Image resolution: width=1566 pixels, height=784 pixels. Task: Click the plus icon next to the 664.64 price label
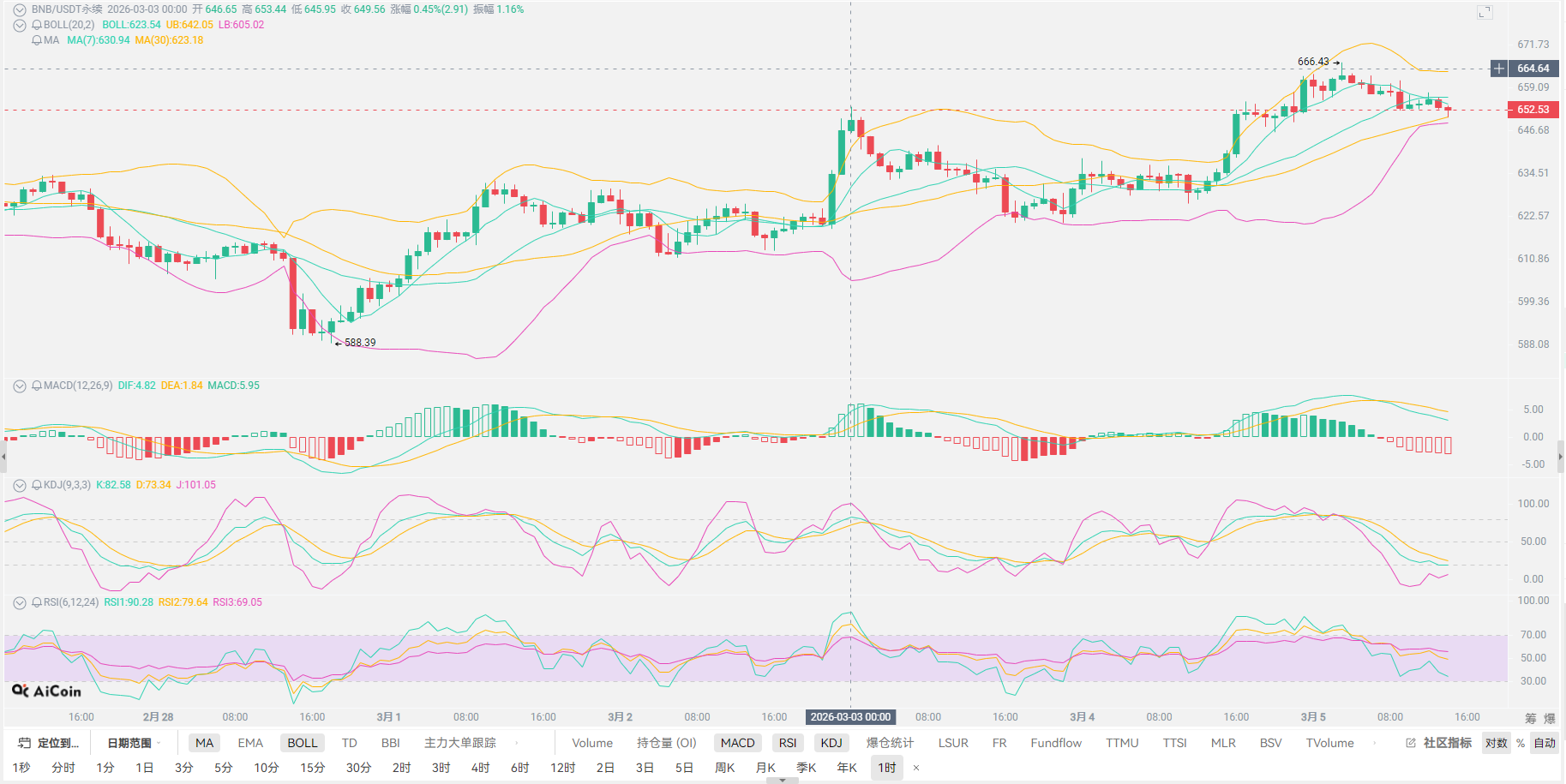point(1498,69)
